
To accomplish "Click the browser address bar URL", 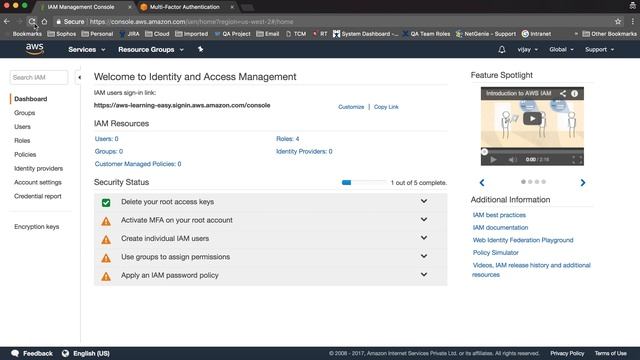I will click(191, 21).
